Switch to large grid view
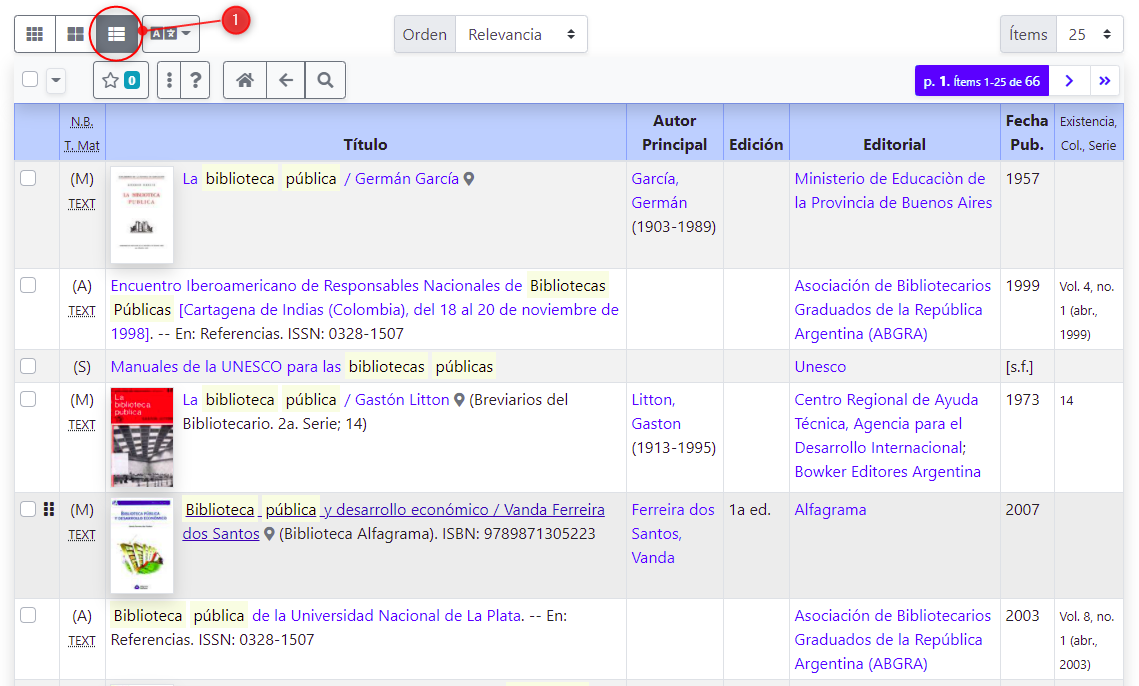 [75, 34]
